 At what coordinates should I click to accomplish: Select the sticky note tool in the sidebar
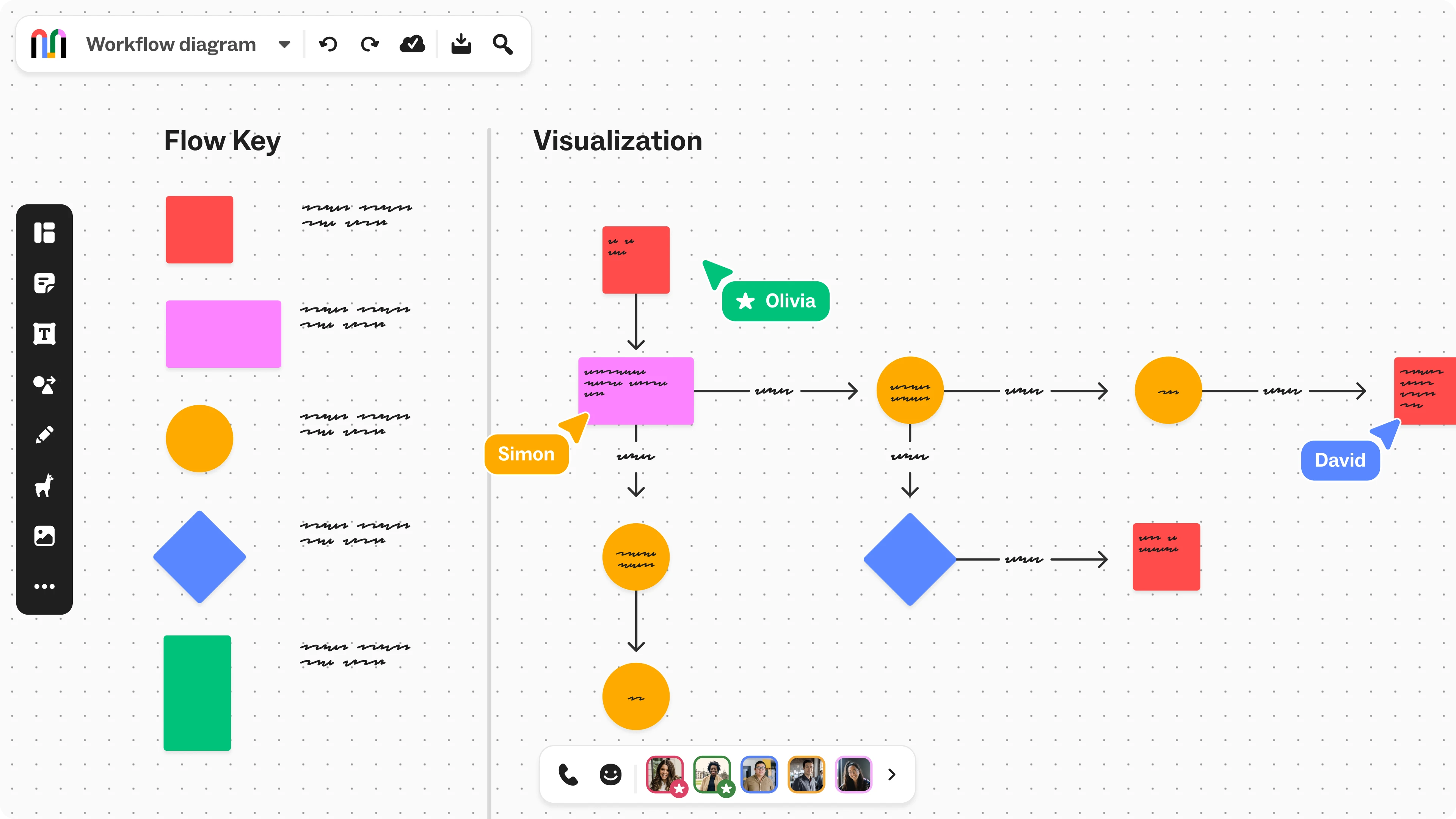pos(45,282)
